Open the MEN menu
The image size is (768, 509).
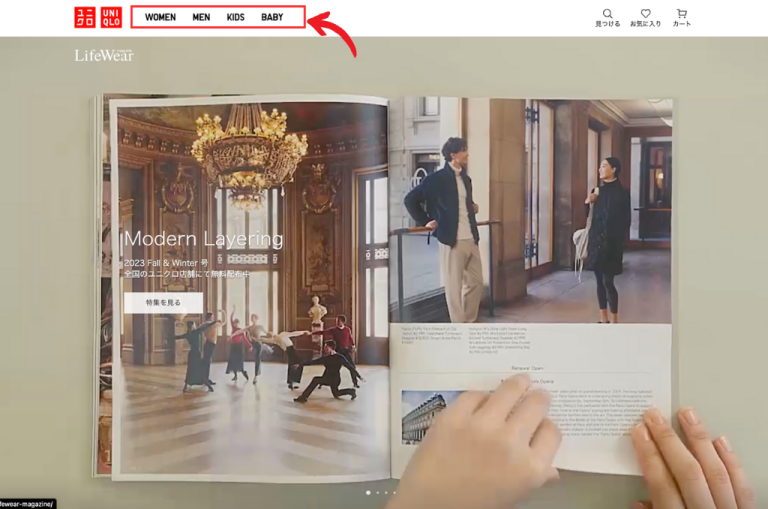(x=201, y=17)
